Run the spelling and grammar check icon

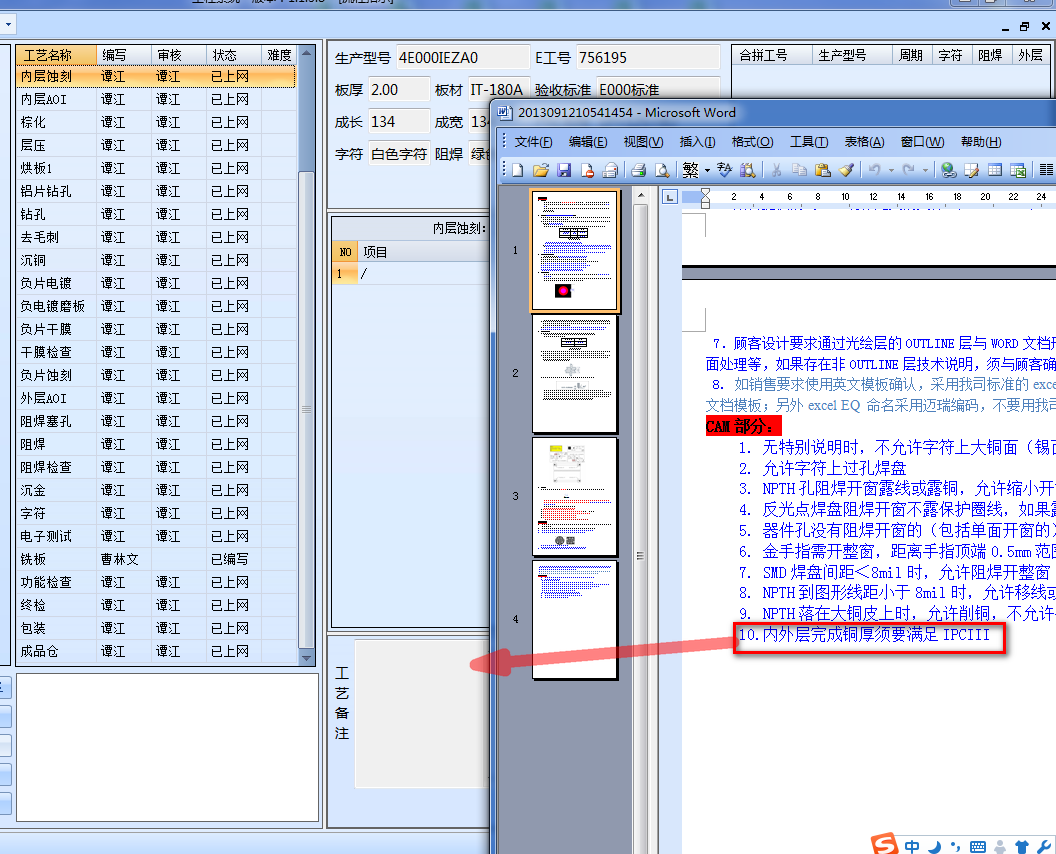click(x=725, y=170)
